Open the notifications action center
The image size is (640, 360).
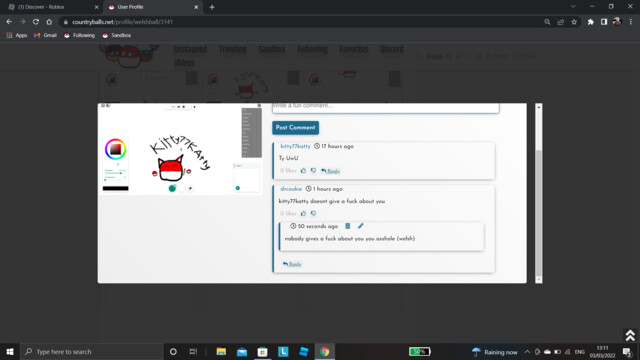[627, 351]
